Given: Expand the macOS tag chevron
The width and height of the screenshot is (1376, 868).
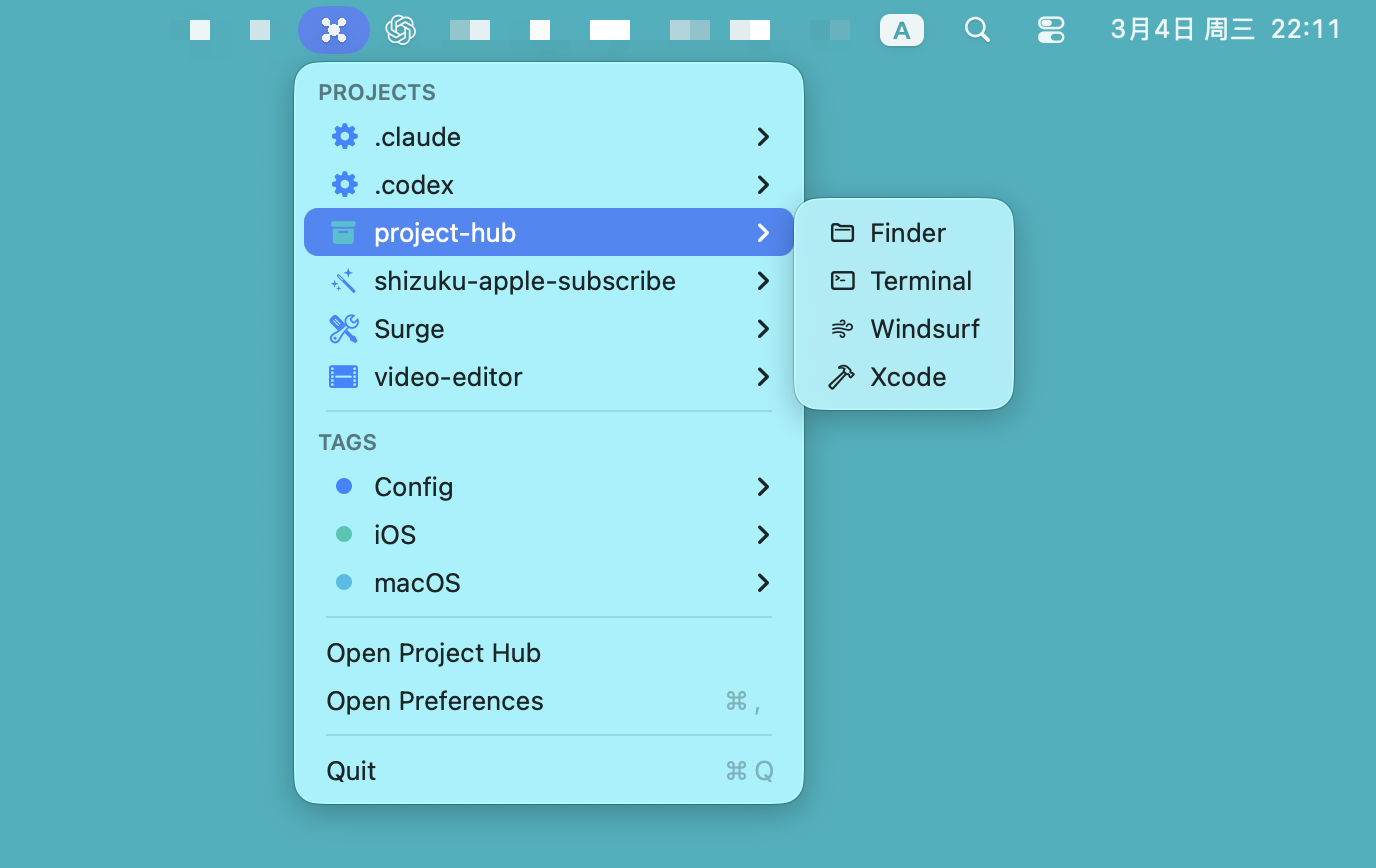Looking at the screenshot, I should (x=763, y=582).
